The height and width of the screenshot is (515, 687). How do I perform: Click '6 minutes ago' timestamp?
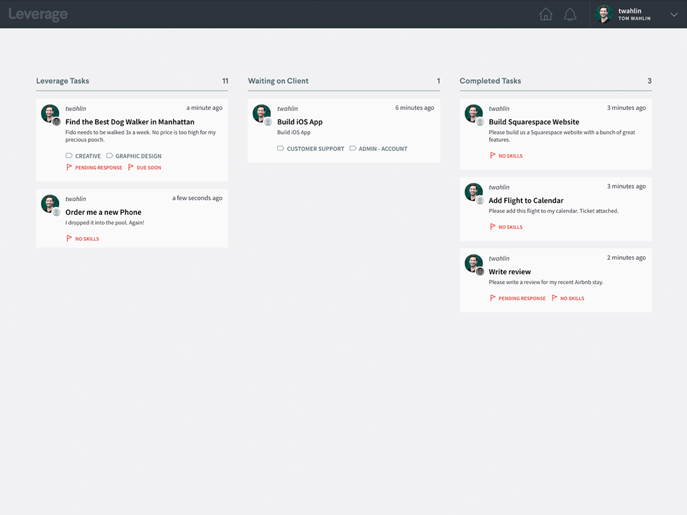pos(414,108)
